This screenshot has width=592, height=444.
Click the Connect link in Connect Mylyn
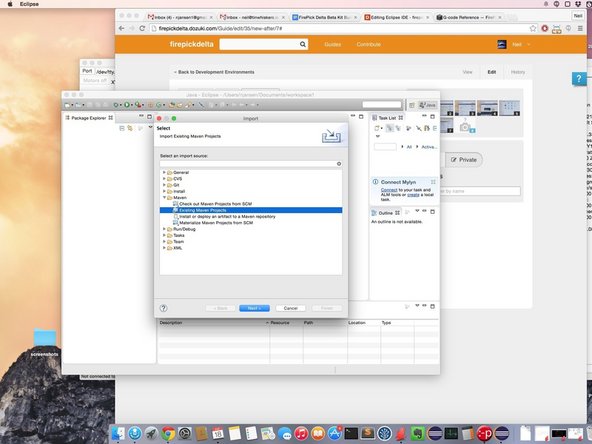click(389, 190)
